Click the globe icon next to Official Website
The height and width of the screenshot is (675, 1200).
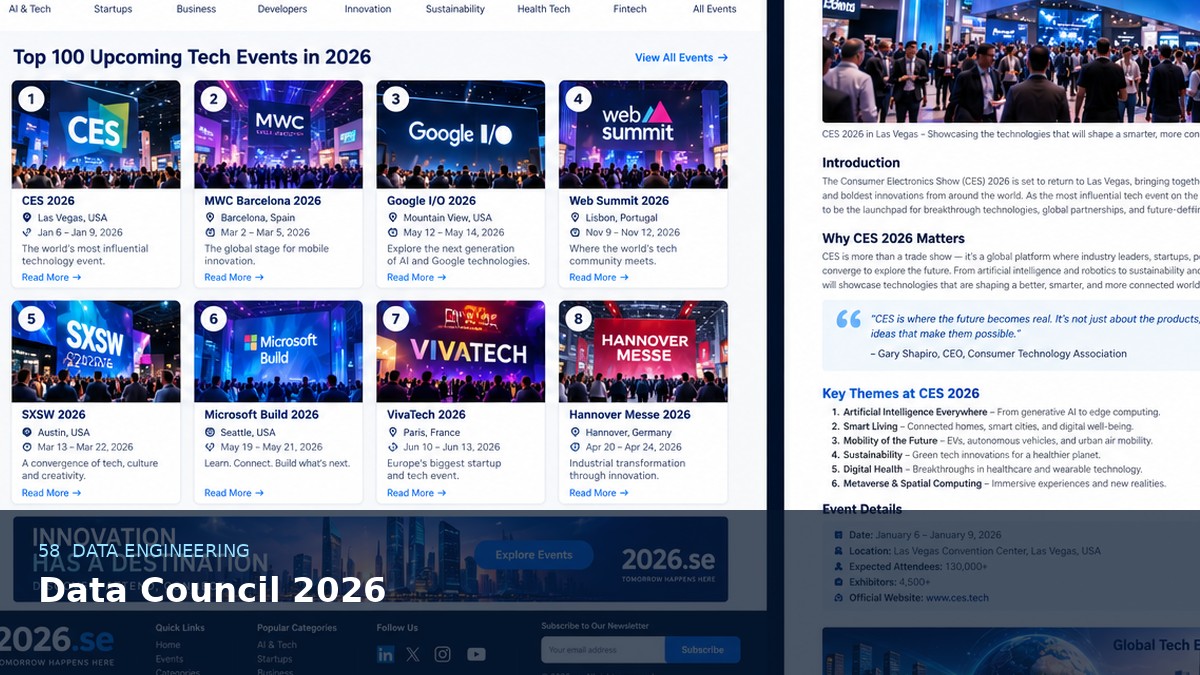tap(838, 598)
